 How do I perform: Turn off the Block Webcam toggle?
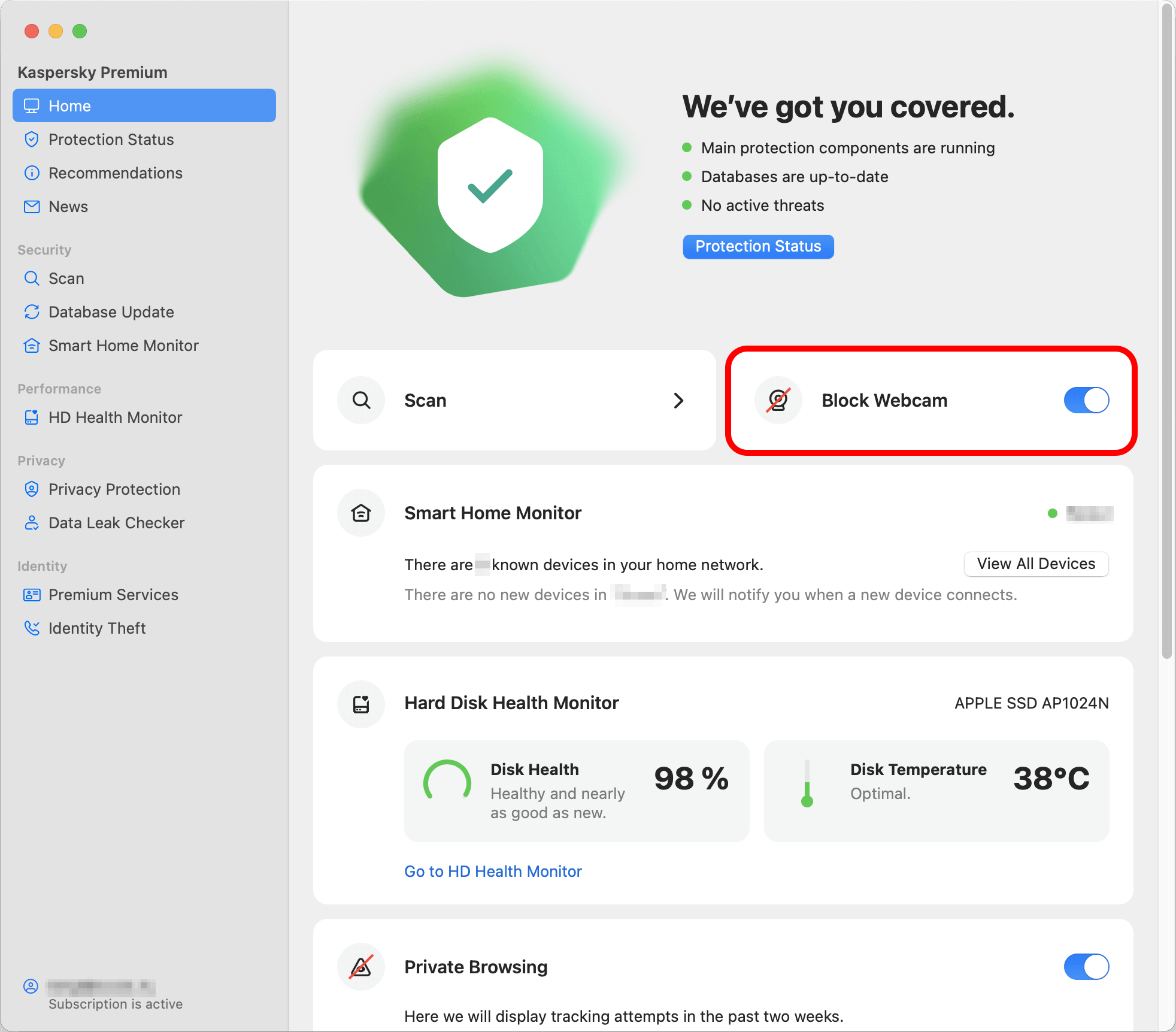click(x=1086, y=400)
